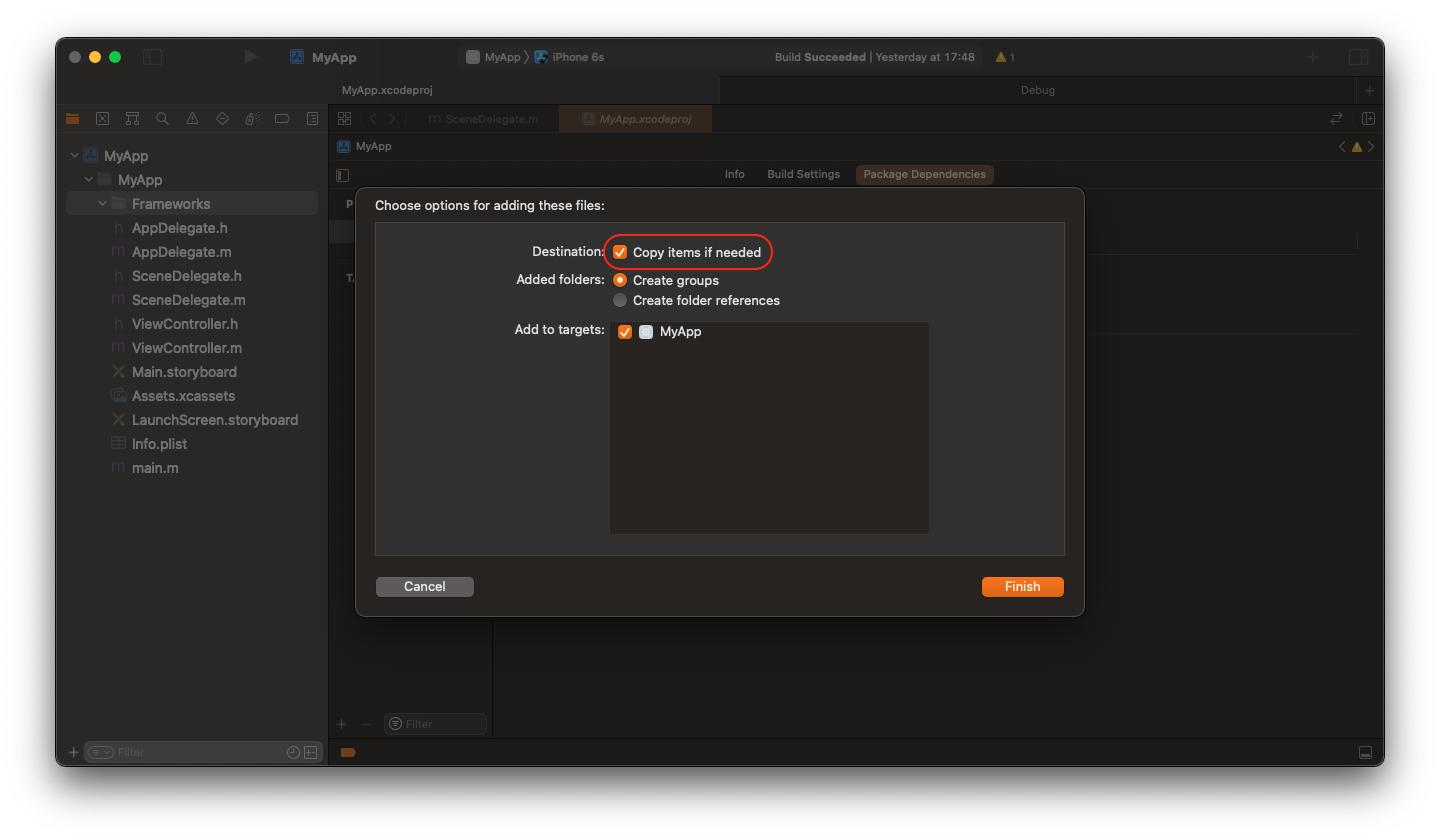Screen dimensions: 1440x840
Task: Show source-control status files filter
Action: pyautogui.click(x=311, y=752)
